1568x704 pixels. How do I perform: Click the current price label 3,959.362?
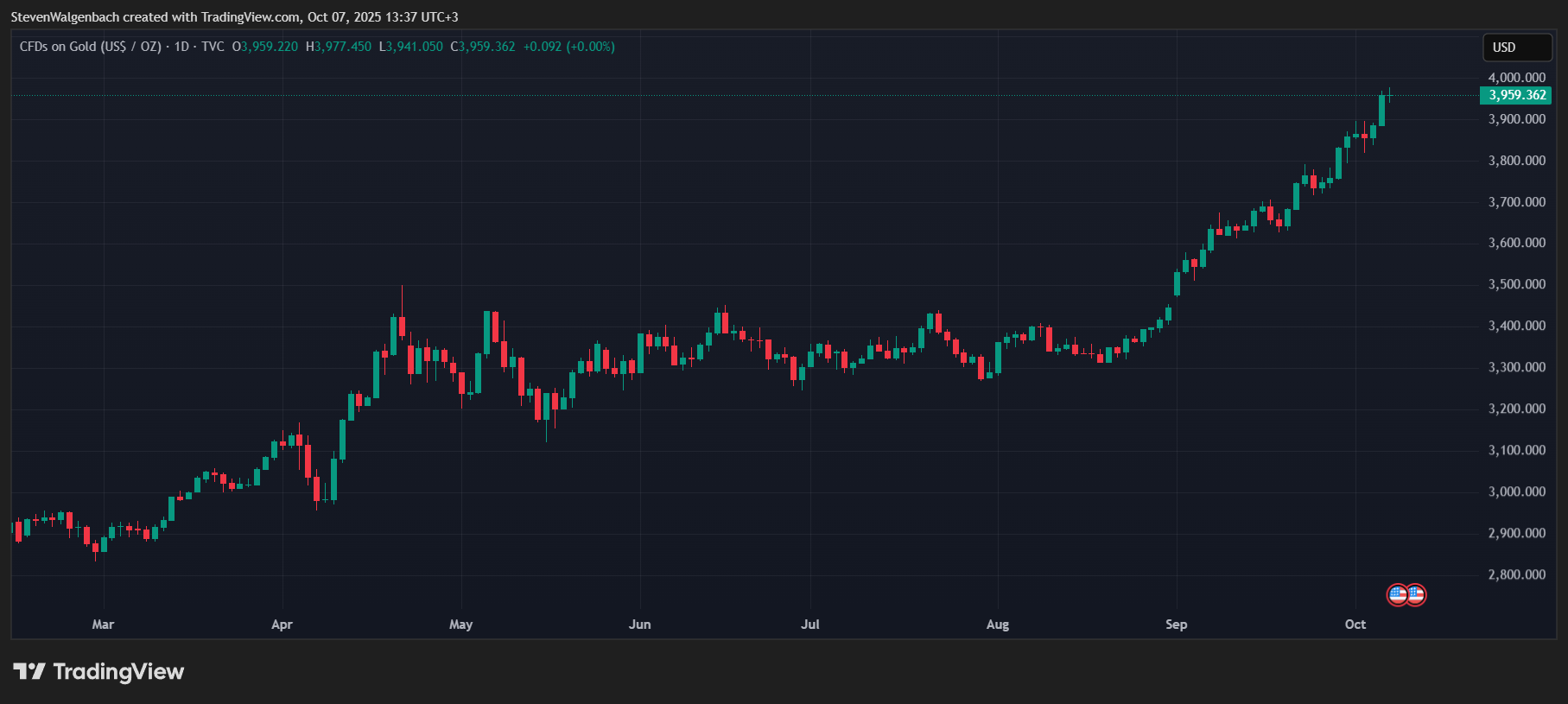point(1516,95)
